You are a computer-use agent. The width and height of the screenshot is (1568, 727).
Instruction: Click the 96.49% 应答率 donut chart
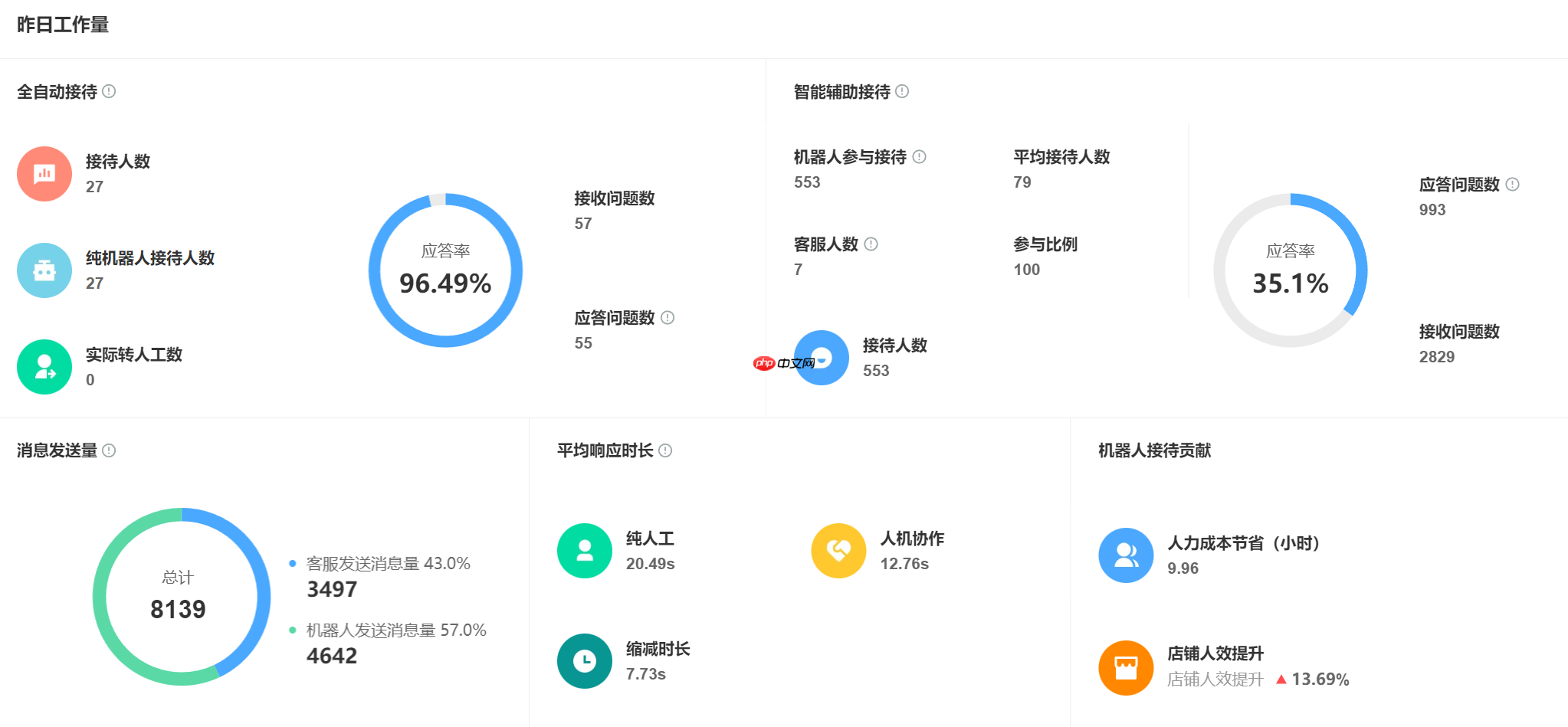(x=444, y=270)
